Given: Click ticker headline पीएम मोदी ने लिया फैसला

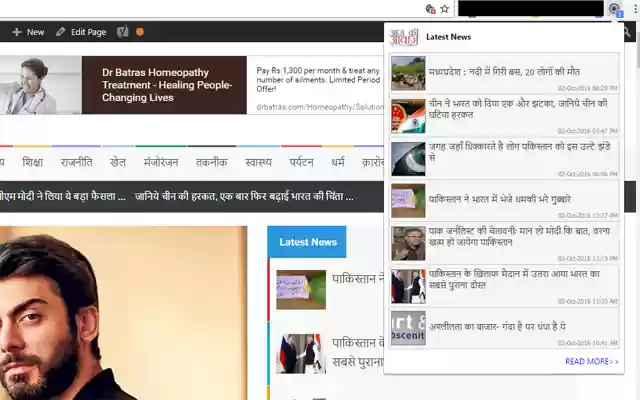Looking at the screenshot, I should (62, 197).
